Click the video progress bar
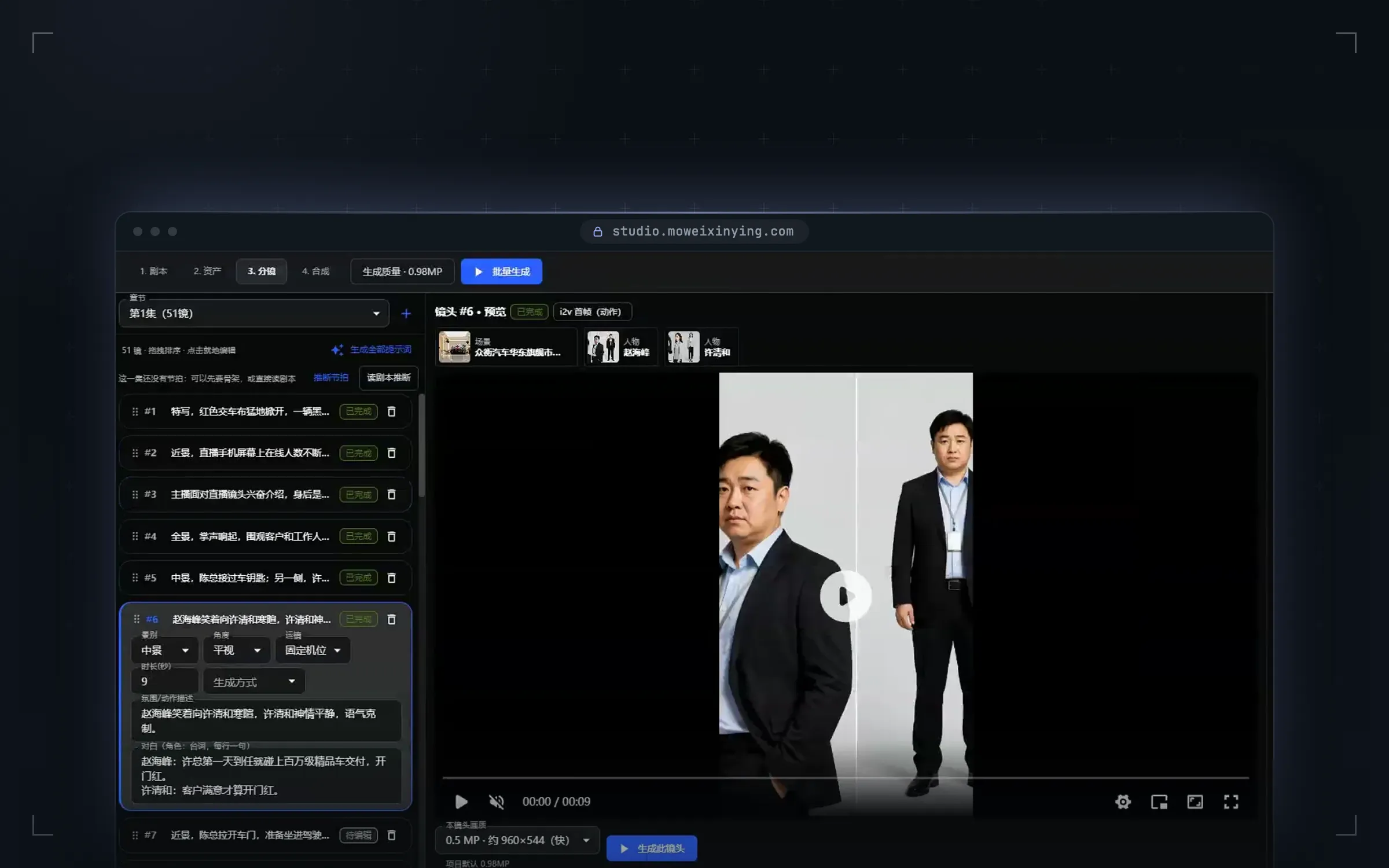The height and width of the screenshot is (868, 1389). point(846,778)
